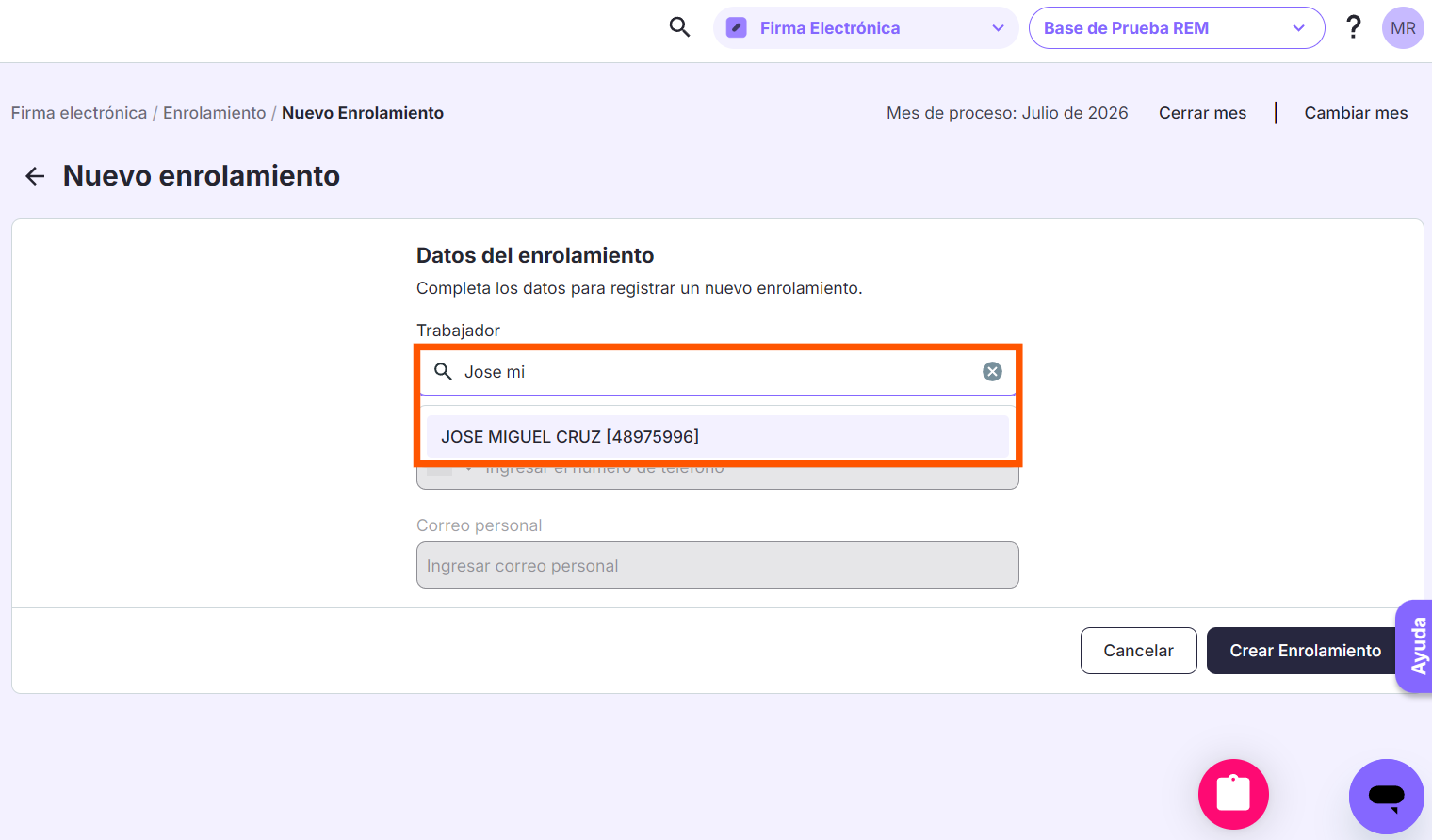Image resolution: width=1432 pixels, height=840 pixels.
Task: Open the Firma Electrónica module dropdown
Action: click(866, 28)
